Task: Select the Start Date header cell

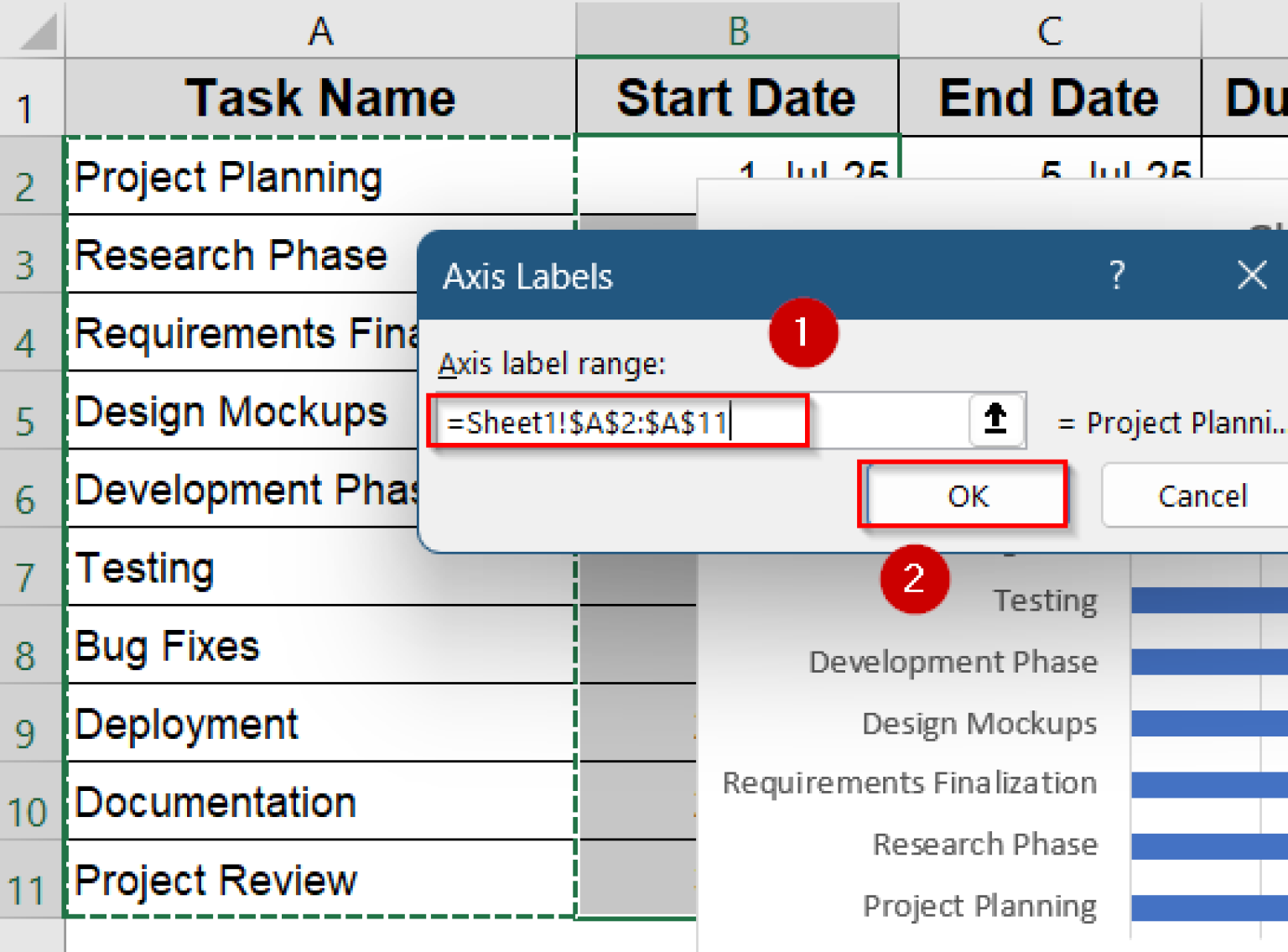Action: click(736, 96)
